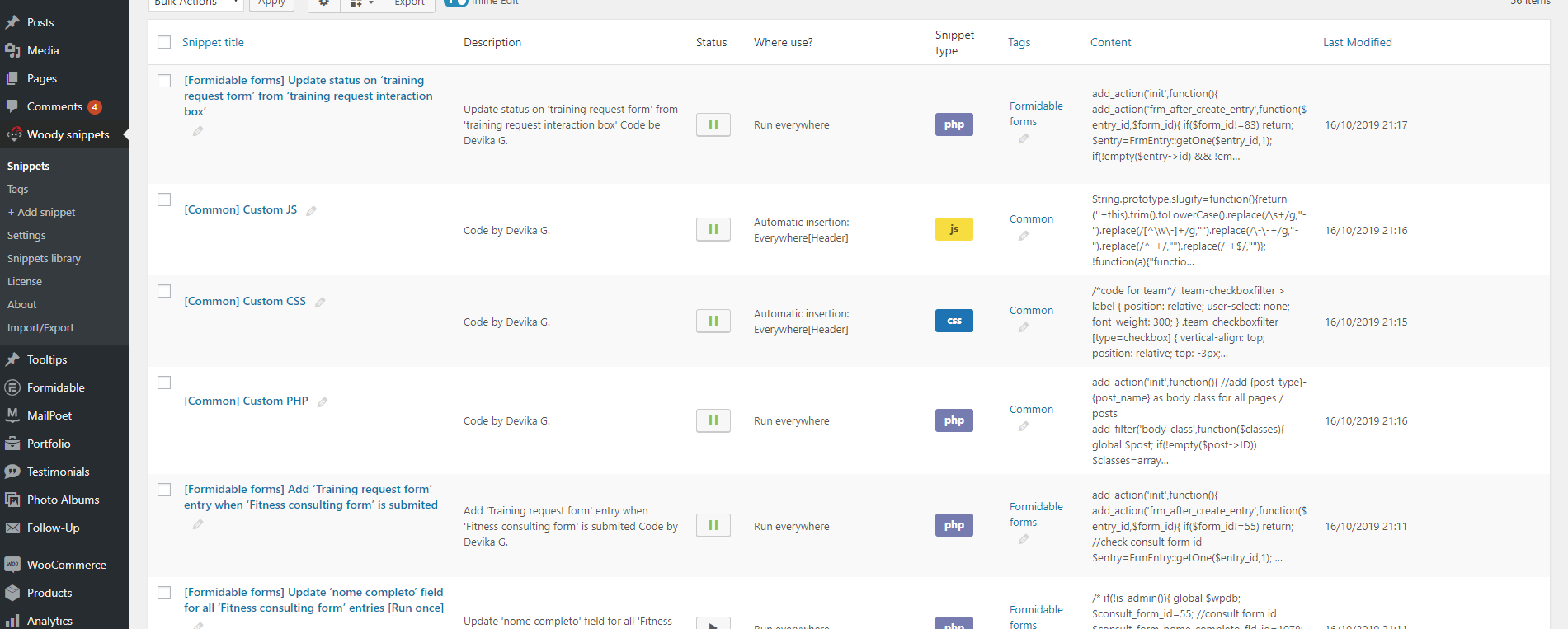Click the Export button in the toolbar
Viewport: 1568px width, 629px height.
click(x=409, y=3)
